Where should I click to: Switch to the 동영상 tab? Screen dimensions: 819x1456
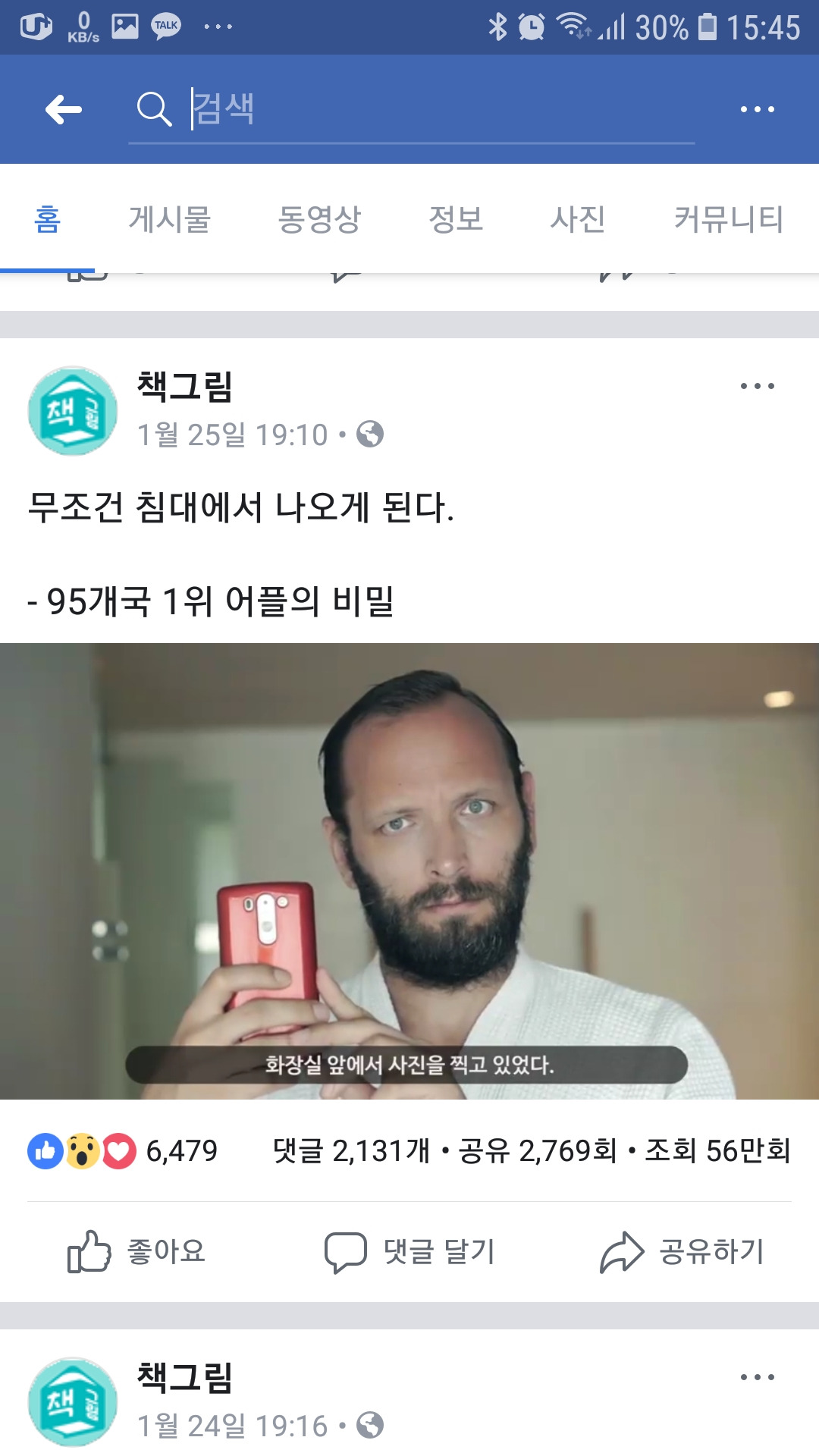[319, 219]
